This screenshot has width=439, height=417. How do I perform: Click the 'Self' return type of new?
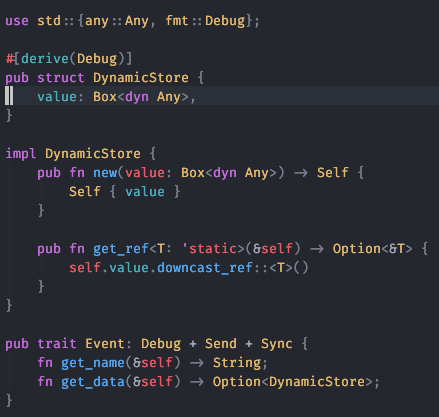click(333, 173)
